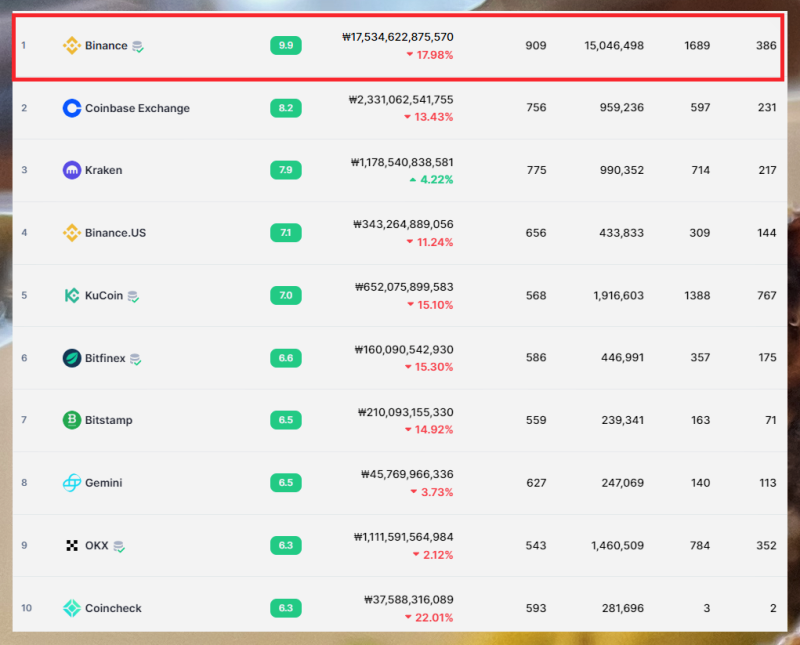Select Bitstamp volume ₩210,093,155,330
800x645 pixels.
click(406, 412)
